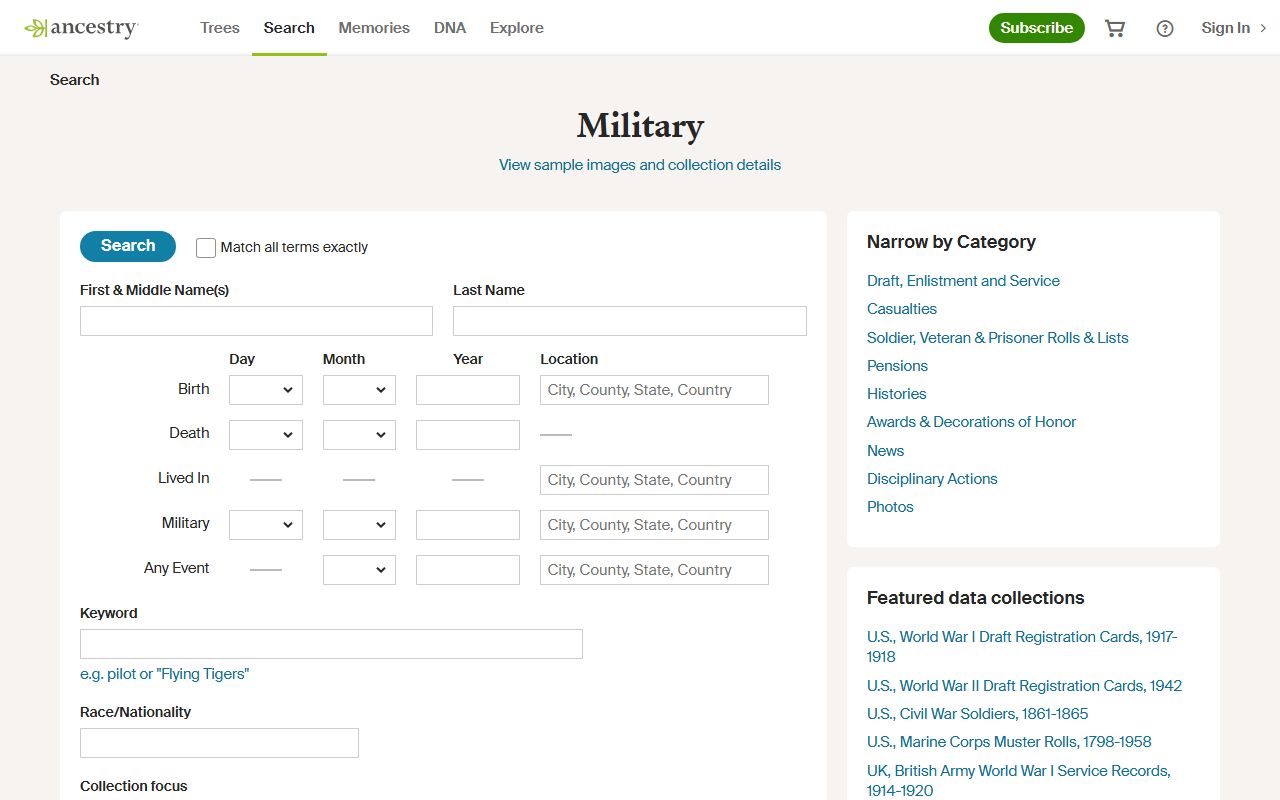Open the Casualties category
The image size is (1280, 800).
902,309
